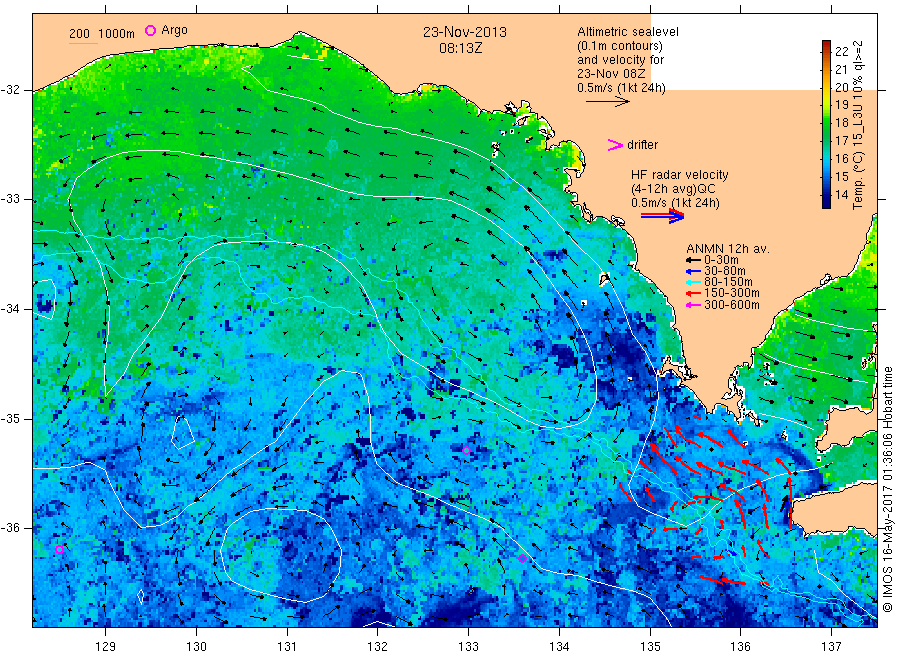Click the Argo float marker near 128.5E 36.2S
The width and height of the screenshot is (900, 660).
click(59, 549)
